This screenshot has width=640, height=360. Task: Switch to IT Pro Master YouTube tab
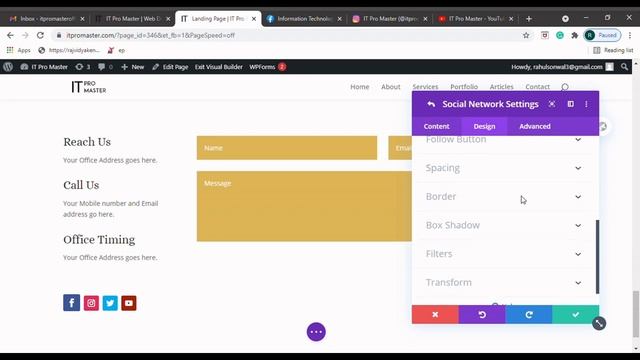coord(476,19)
